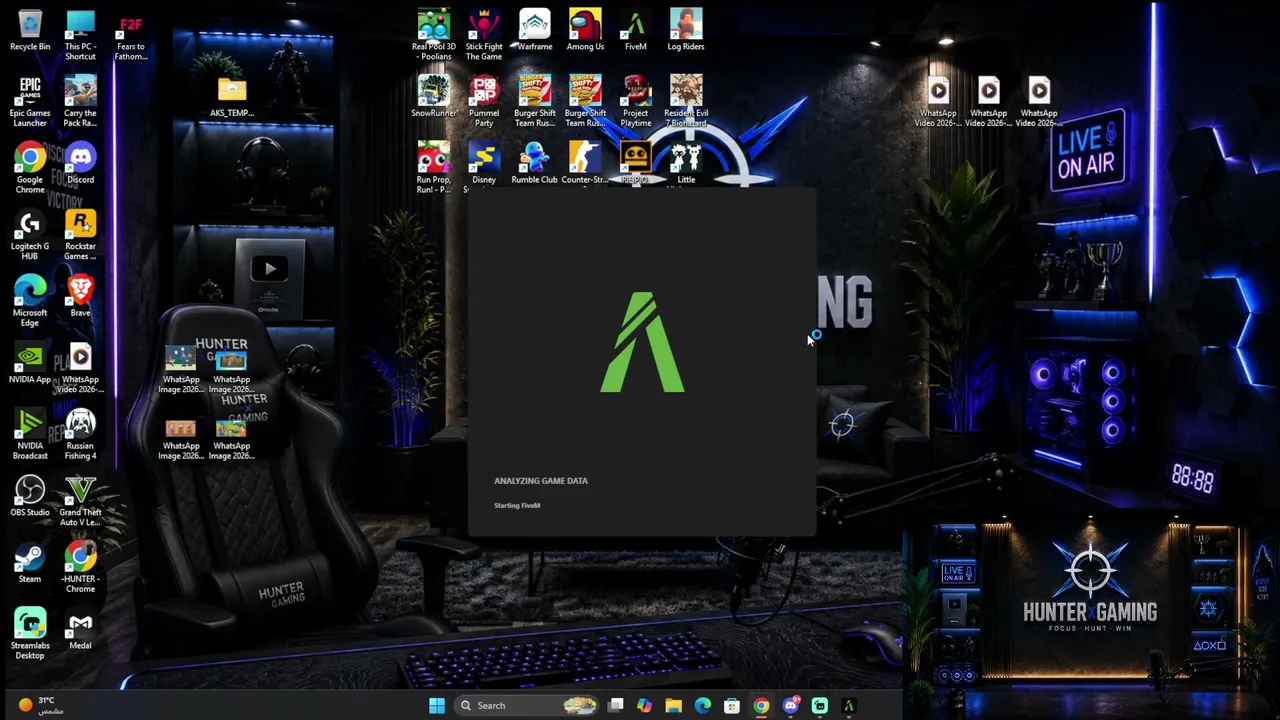Launch Stick Fight The Game shortcut
Viewport: 1280px width, 720px height.
pyautogui.click(x=484, y=35)
